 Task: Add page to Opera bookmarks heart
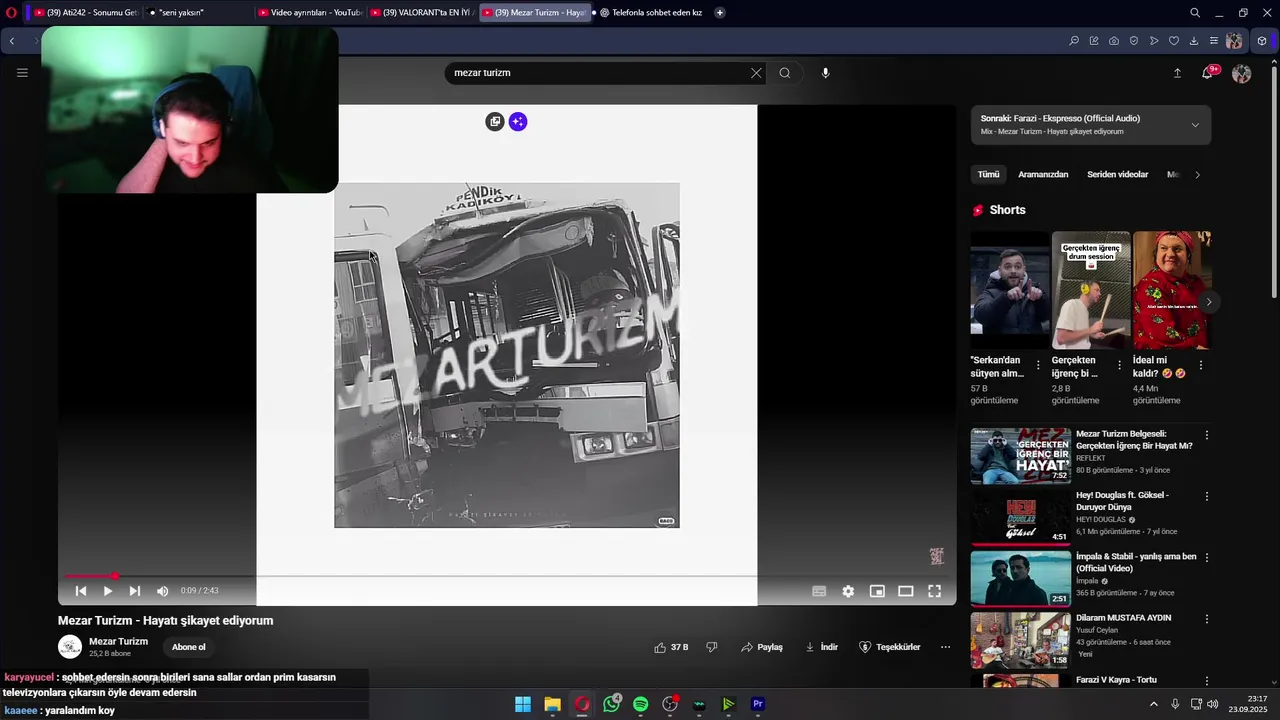(1174, 41)
